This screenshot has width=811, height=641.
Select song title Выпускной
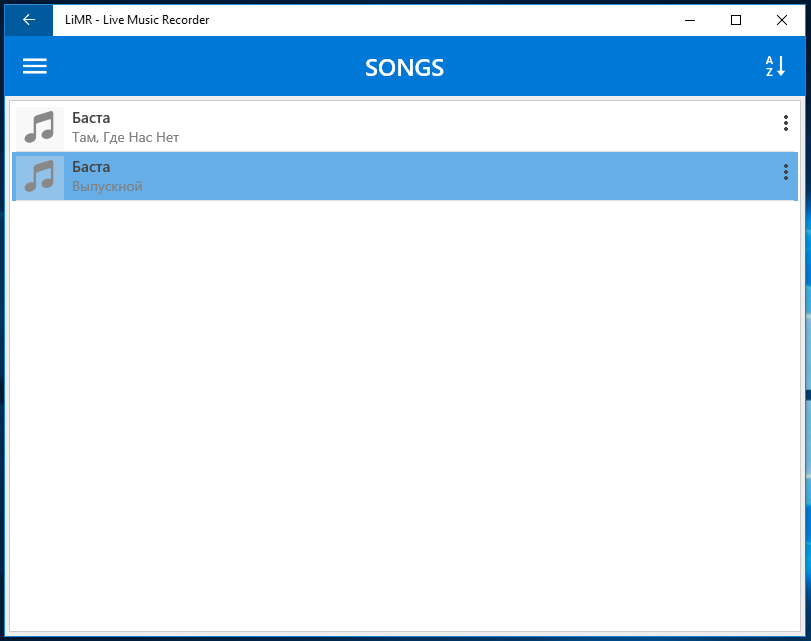click(x=107, y=186)
